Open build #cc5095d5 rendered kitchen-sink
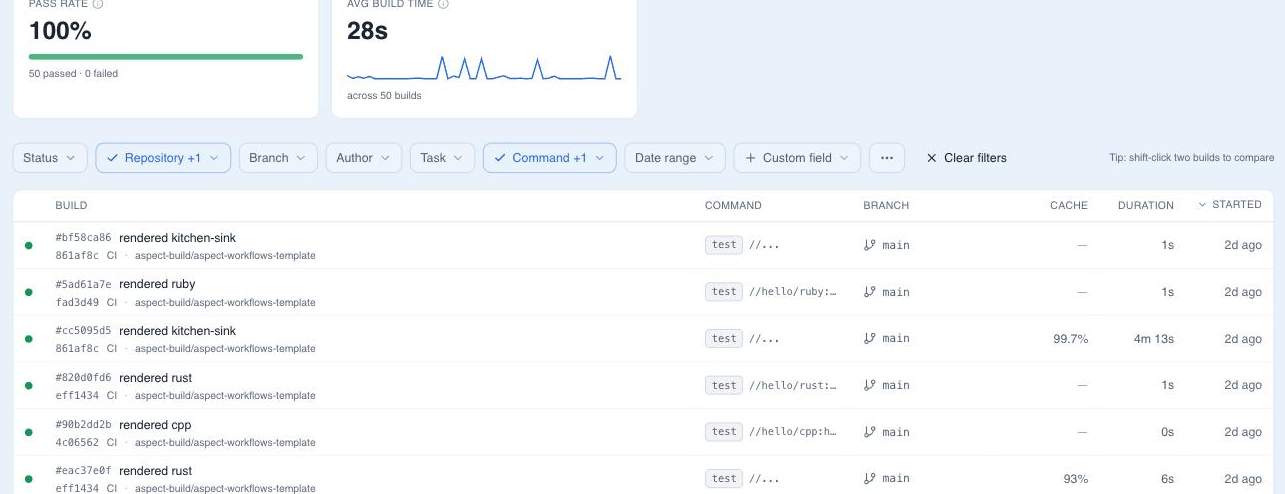 pos(643,339)
